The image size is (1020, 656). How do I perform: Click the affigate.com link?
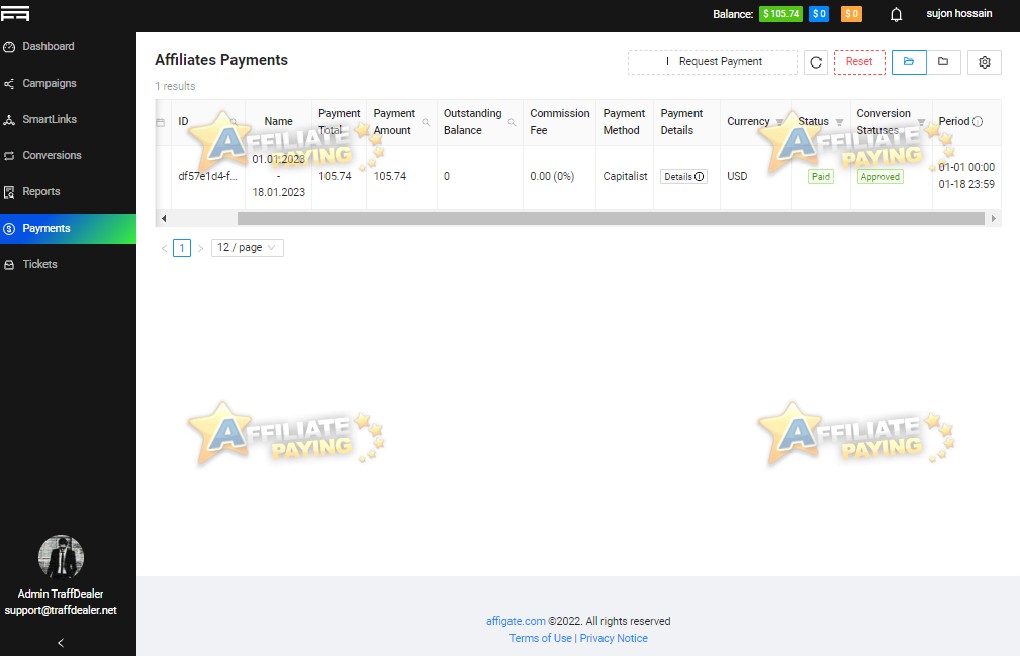coord(515,621)
